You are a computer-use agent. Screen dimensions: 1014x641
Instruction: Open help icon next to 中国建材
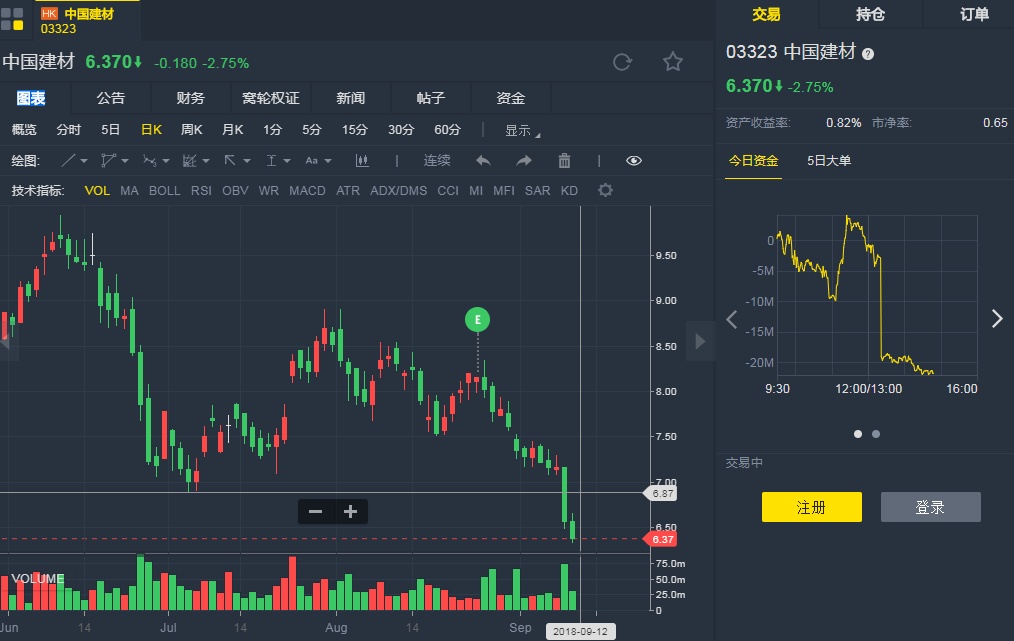868,53
